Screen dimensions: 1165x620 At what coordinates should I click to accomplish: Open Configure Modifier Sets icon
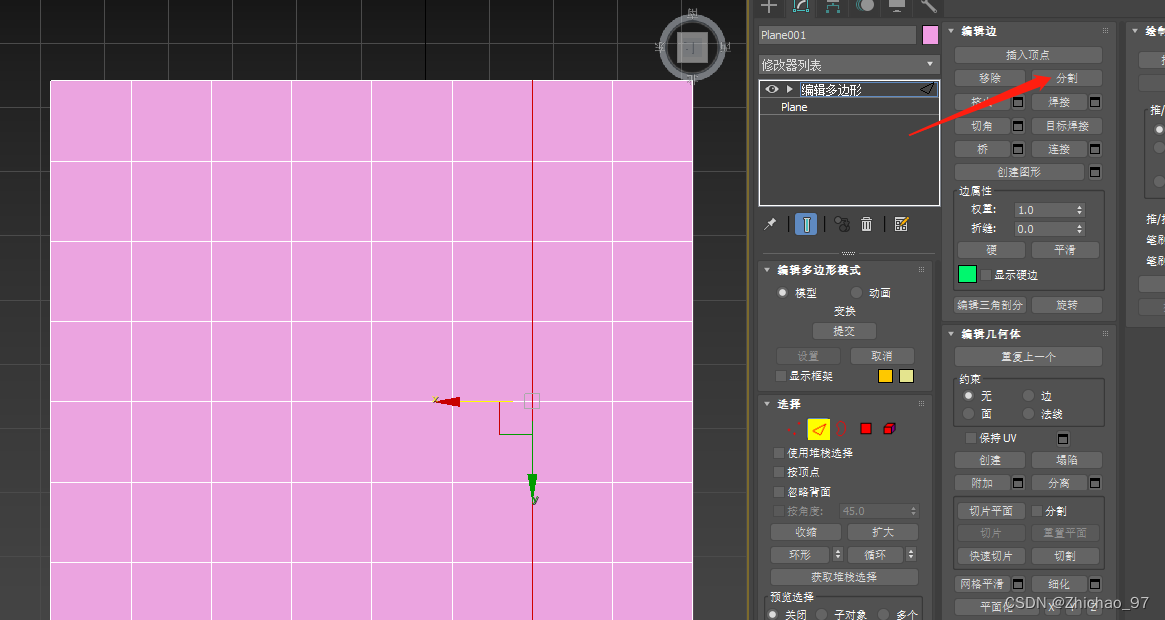[901, 224]
